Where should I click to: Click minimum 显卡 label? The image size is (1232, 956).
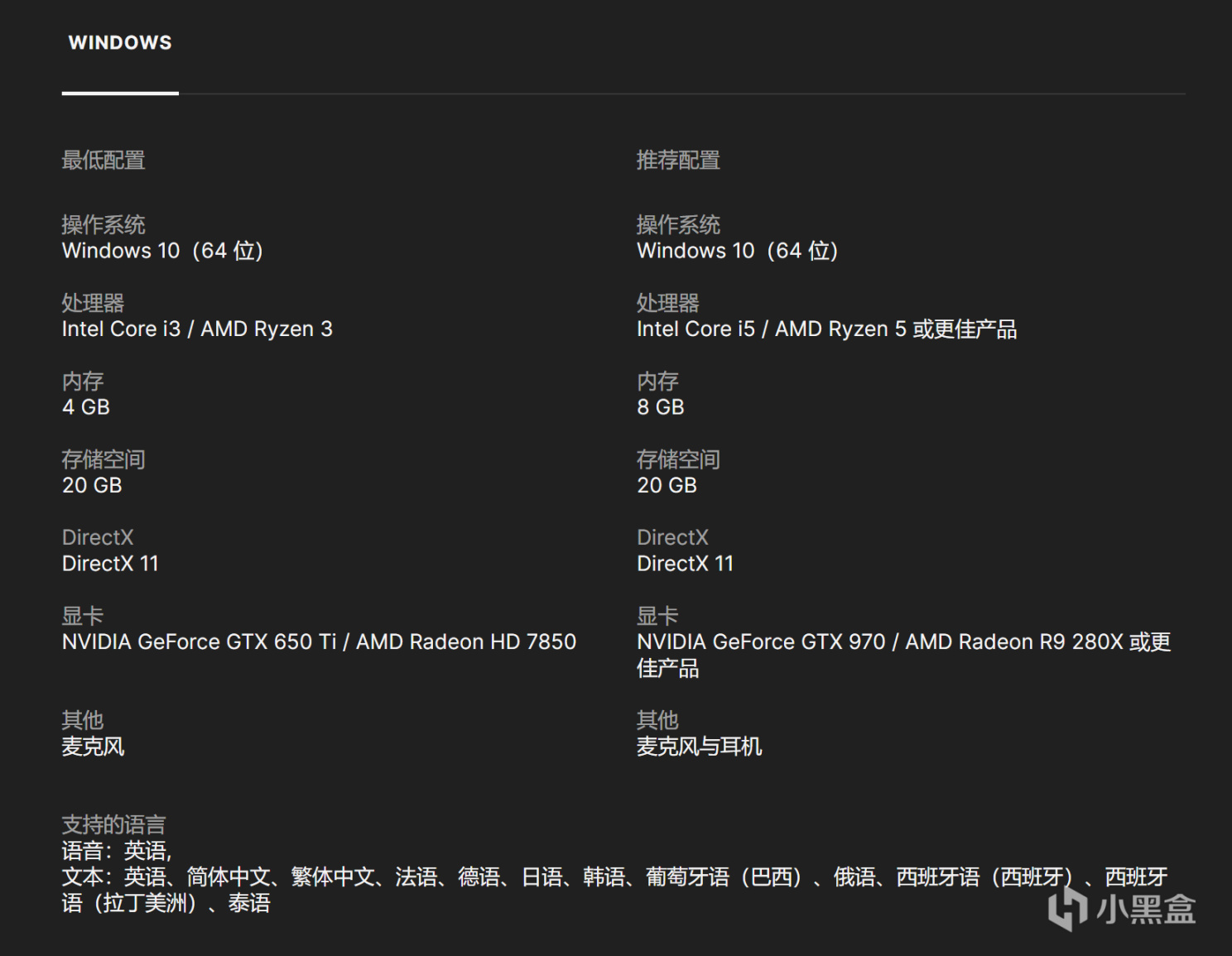pos(83,616)
